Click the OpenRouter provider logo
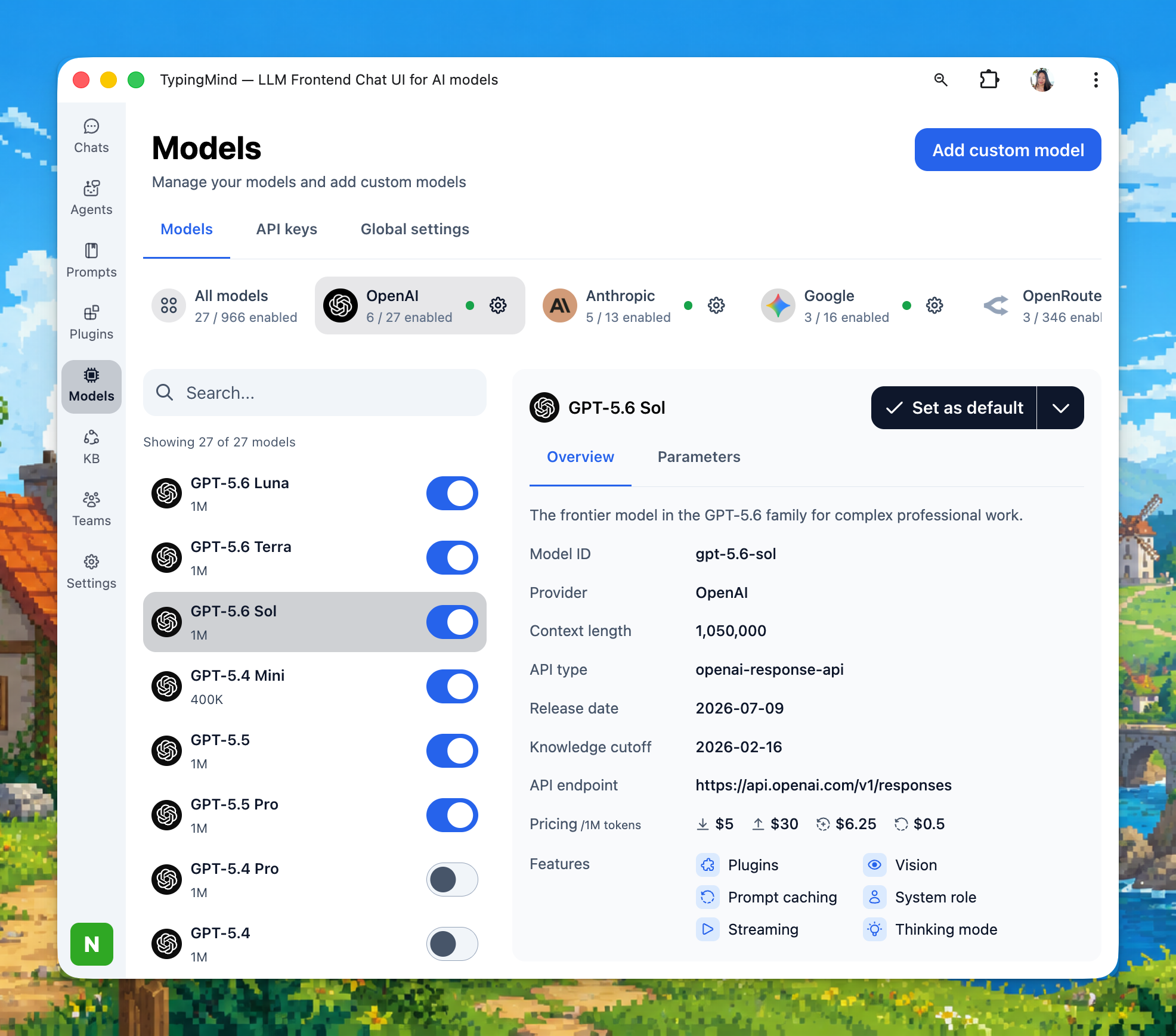Viewport: 1176px width, 1036px height. click(996, 306)
